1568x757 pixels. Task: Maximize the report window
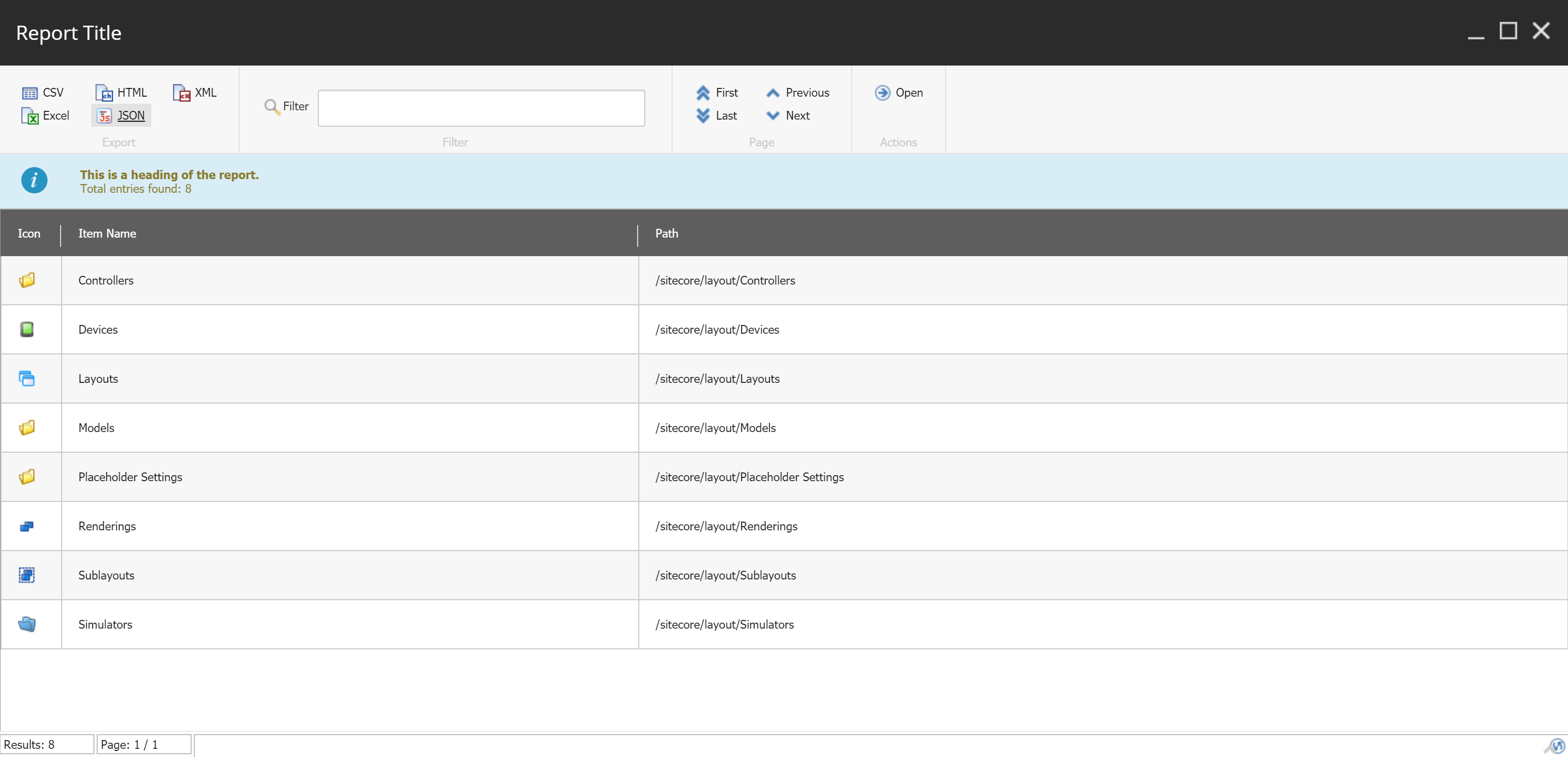click(1508, 31)
